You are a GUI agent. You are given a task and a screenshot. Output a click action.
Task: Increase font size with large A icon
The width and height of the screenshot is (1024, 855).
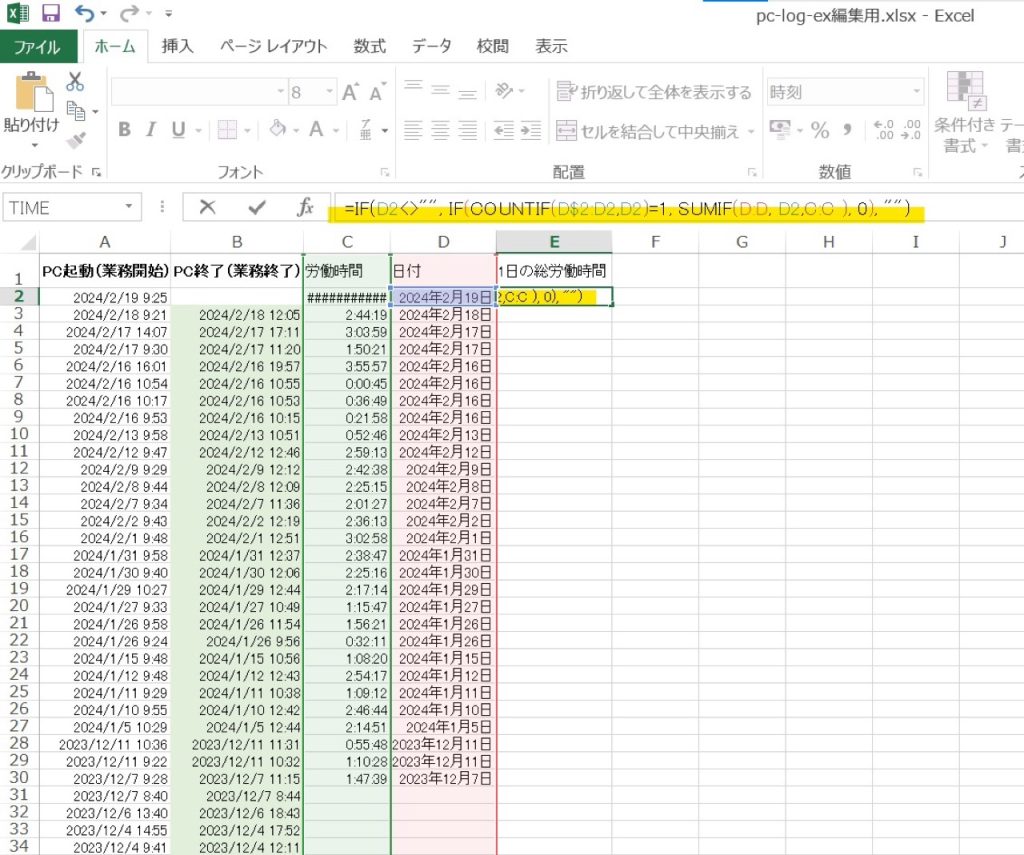pyautogui.click(x=350, y=92)
